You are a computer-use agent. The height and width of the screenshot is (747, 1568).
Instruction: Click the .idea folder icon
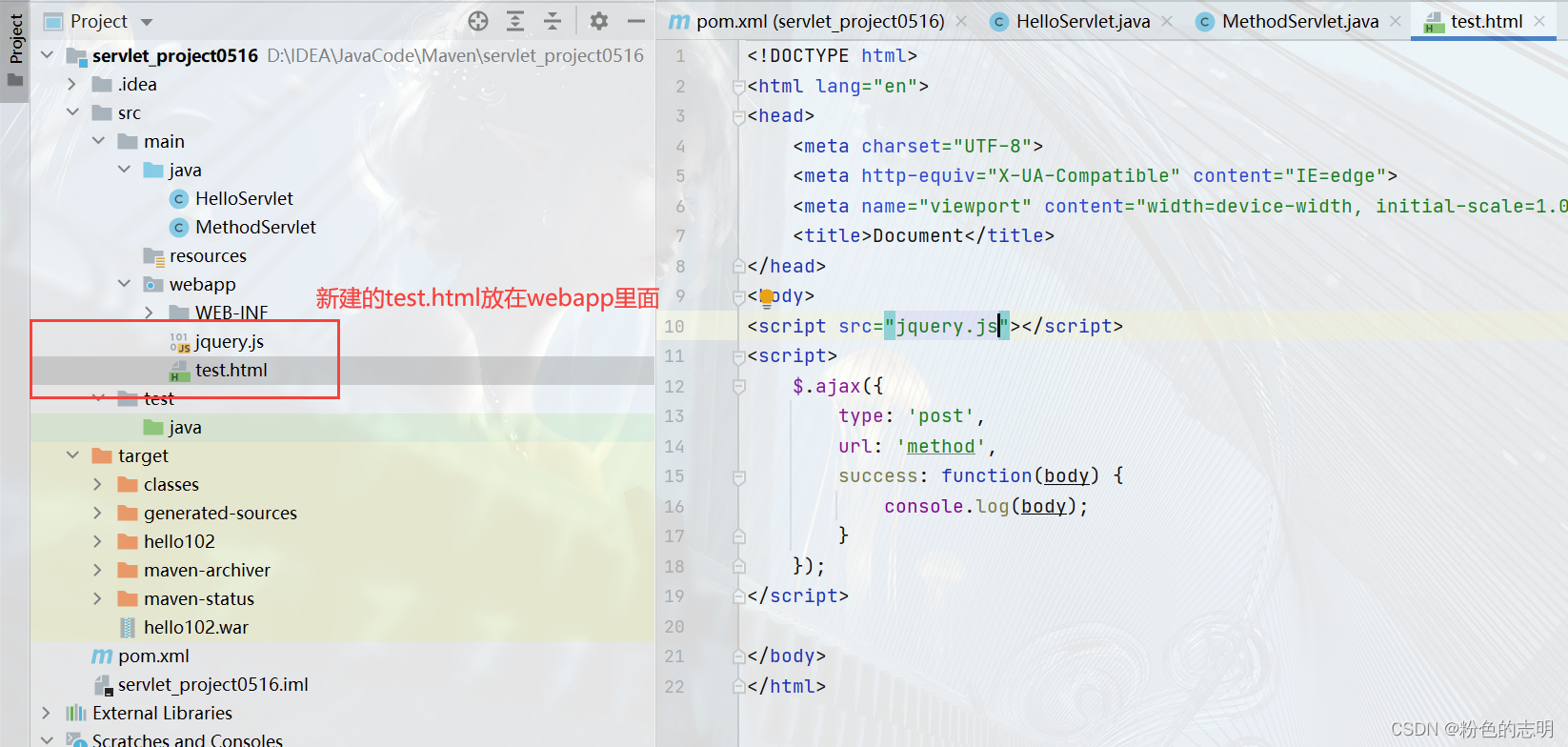click(x=102, y=84)
